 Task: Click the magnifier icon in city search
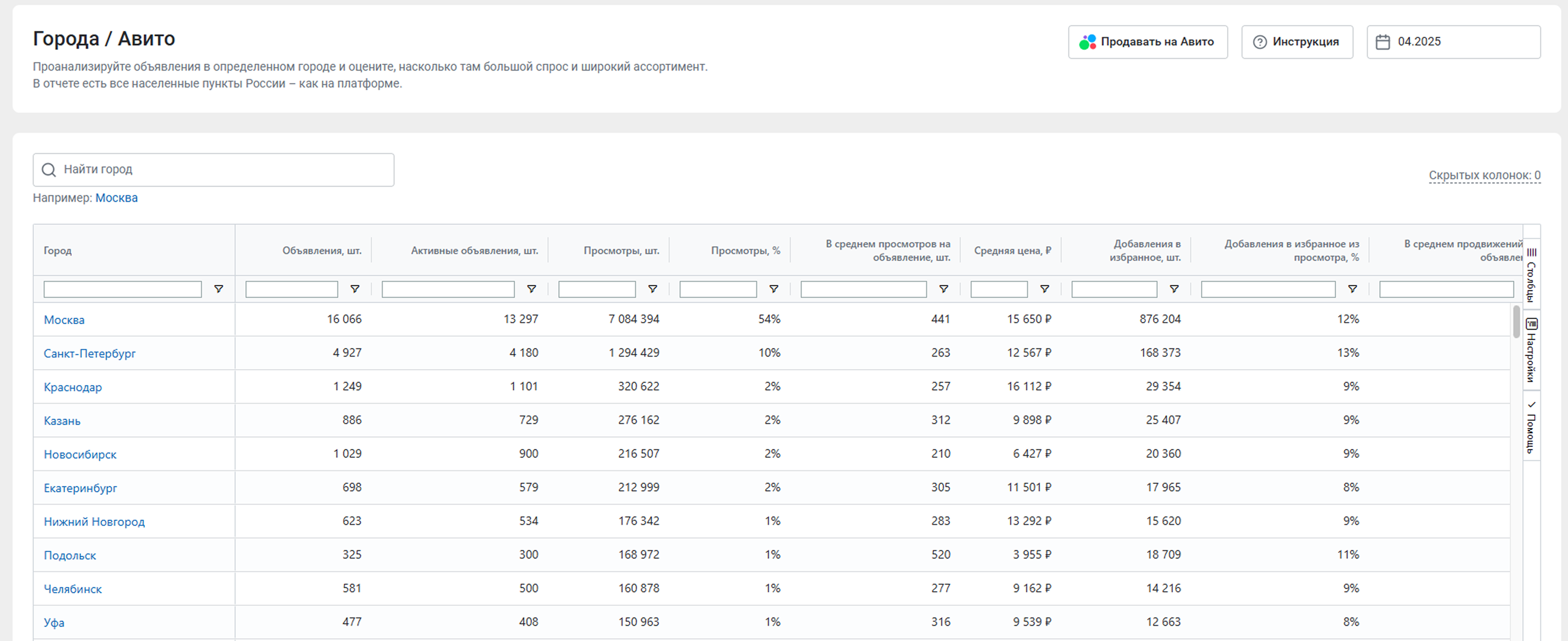(49, 170)
